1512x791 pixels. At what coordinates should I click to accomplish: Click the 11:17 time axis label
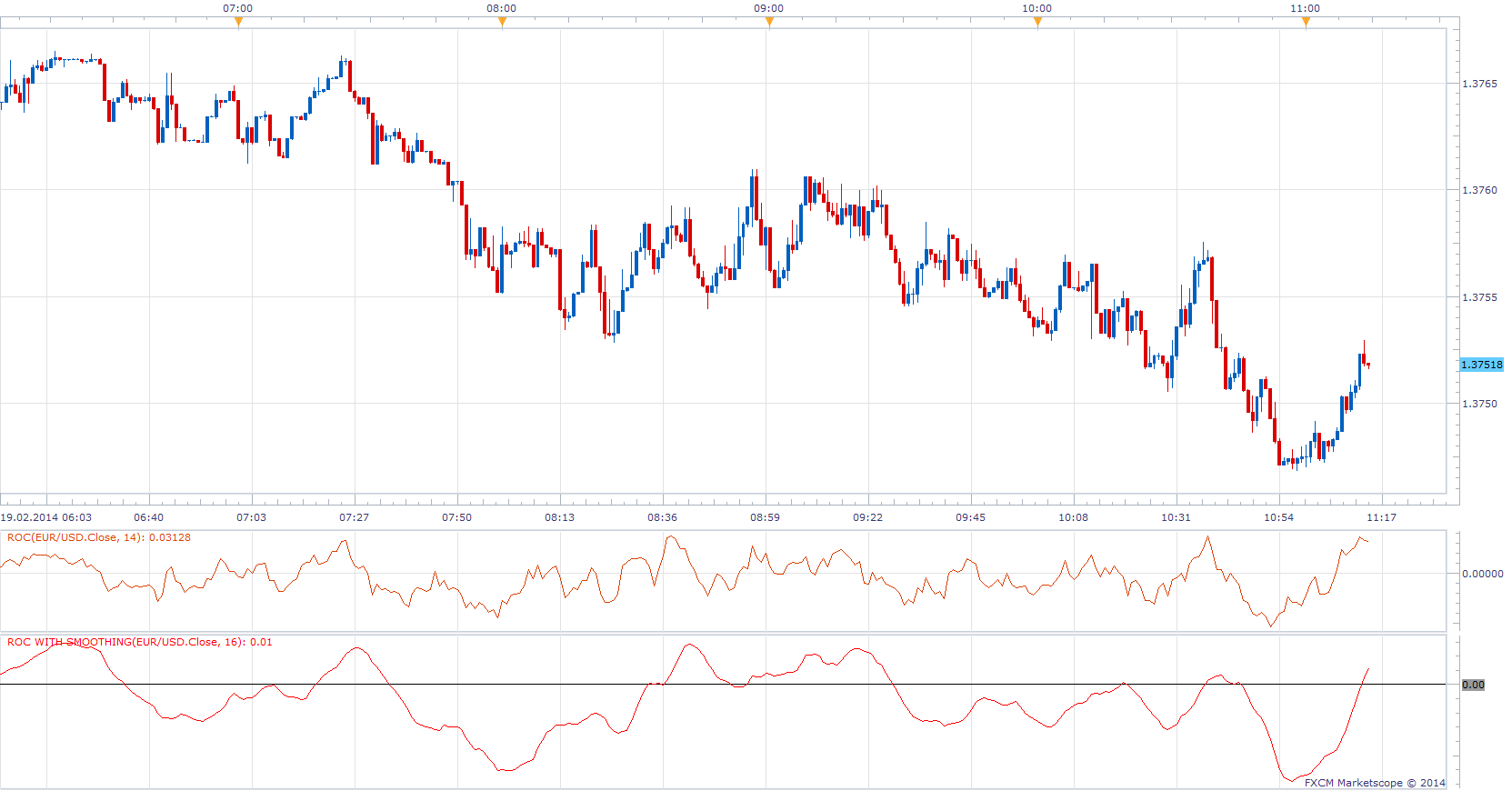pyautogui.click(x=1382, y=517)
